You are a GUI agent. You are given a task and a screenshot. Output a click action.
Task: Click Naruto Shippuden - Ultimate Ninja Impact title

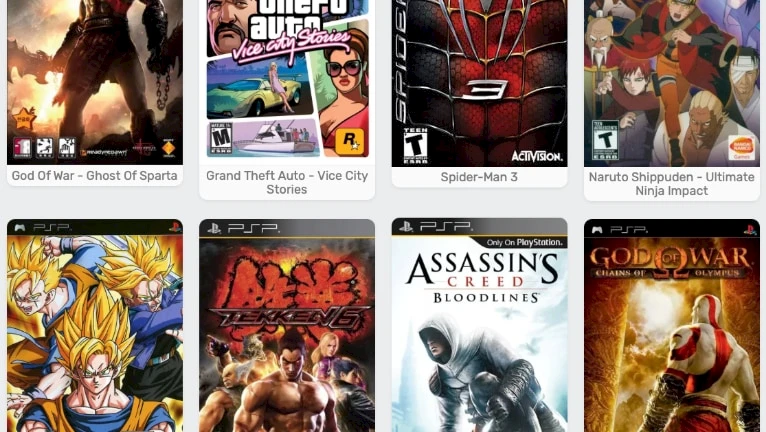pyautogui.click(x=672, y=184)
